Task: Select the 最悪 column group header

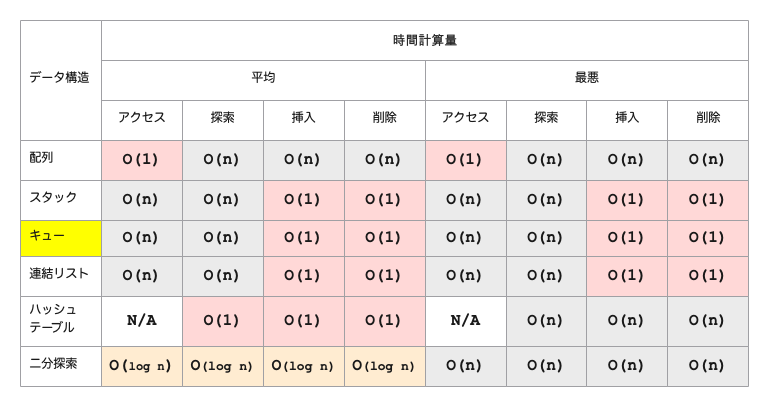Action: tap(586, 79)
